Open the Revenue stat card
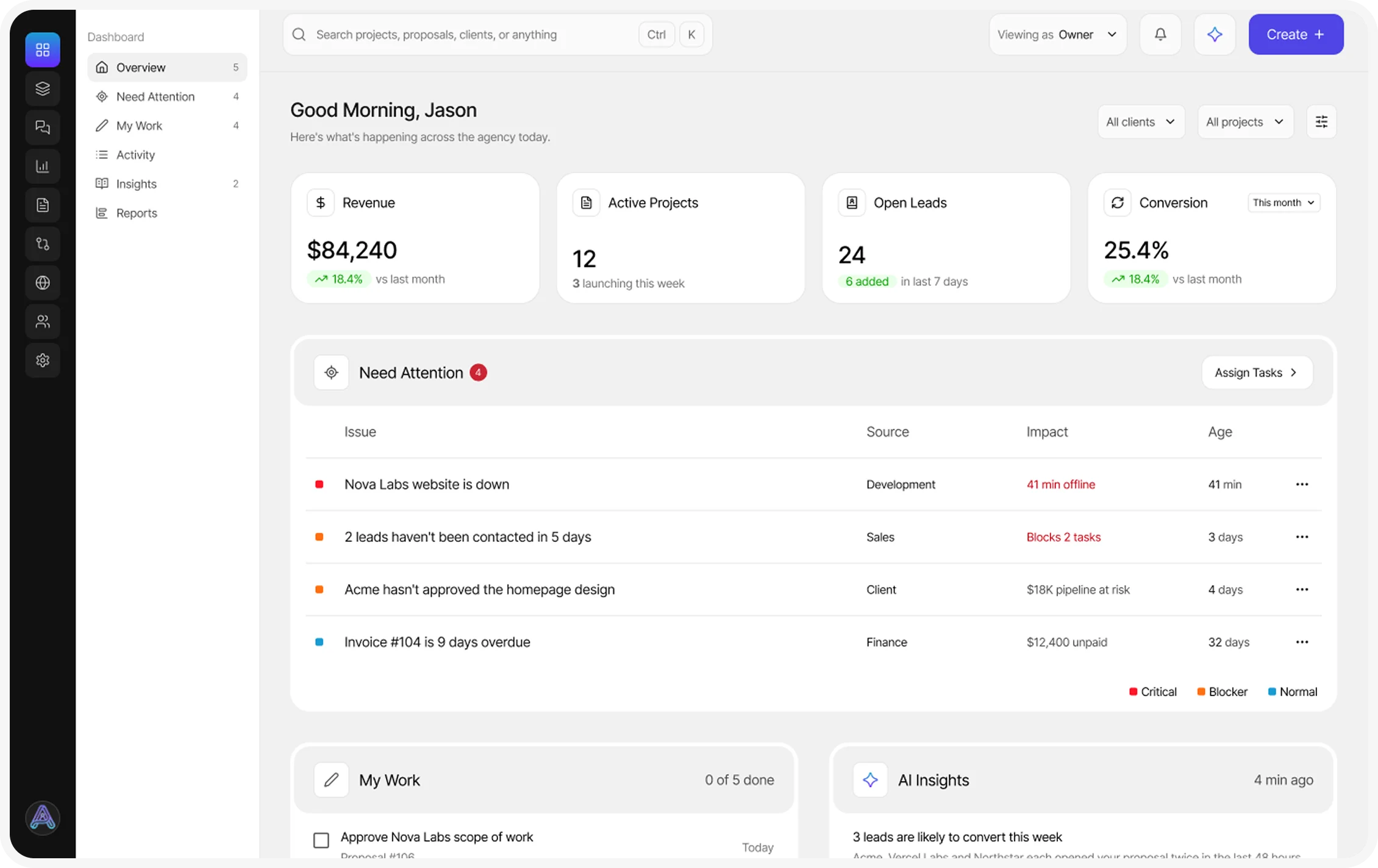 pyautogui.click(x=415, y=238)
